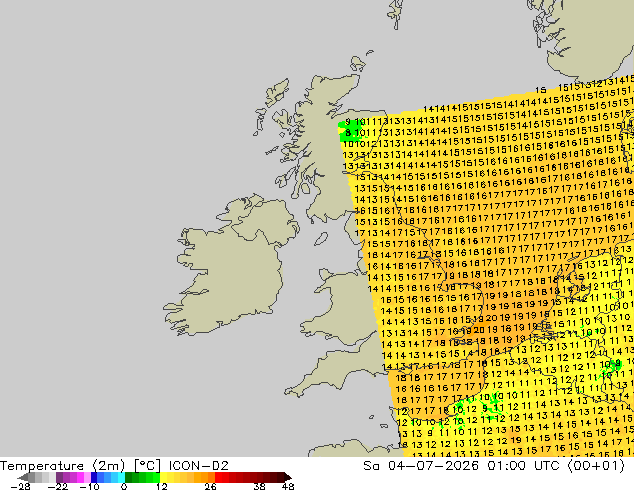This screenshot has width=634, height=490.
Task: Click the 'Sa 04-07-2026 01:00 UTC (00+01)' timestamp
Action: click(494, 466)
